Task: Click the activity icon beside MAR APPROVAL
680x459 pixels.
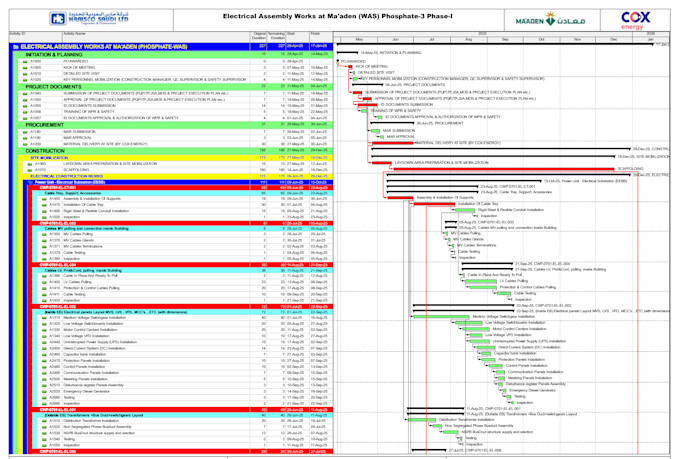Action: point(25,138)
